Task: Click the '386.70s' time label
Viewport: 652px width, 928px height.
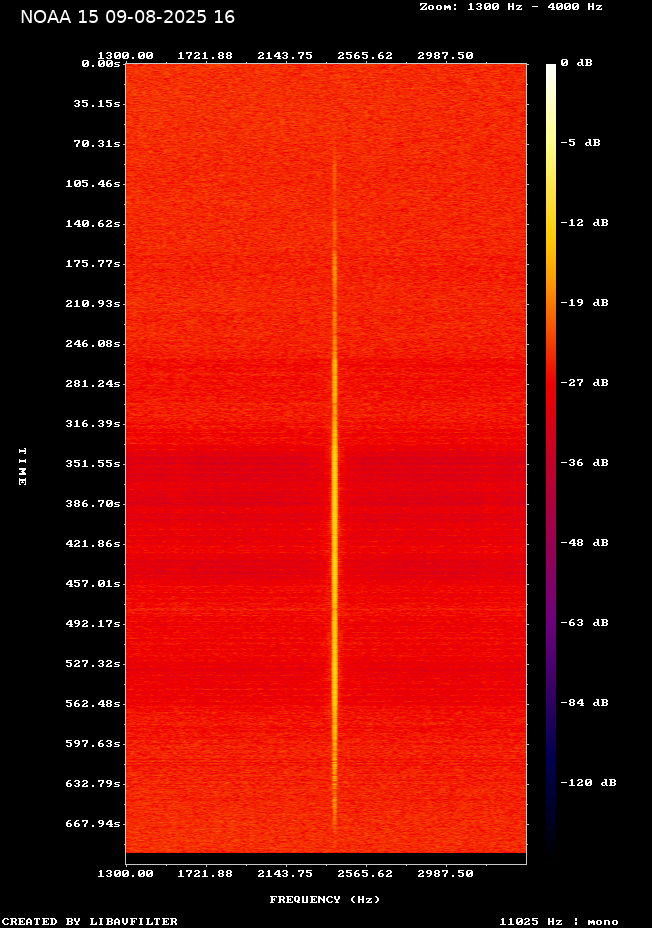Action: coord(93,504)
